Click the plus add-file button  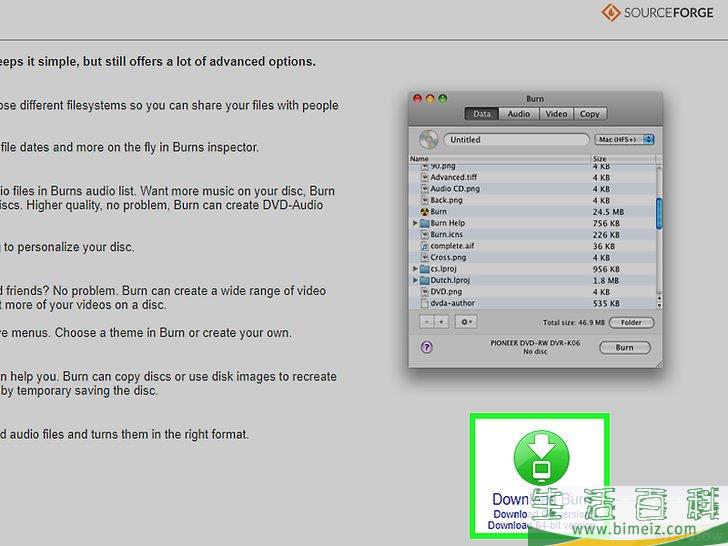point(442,322)
